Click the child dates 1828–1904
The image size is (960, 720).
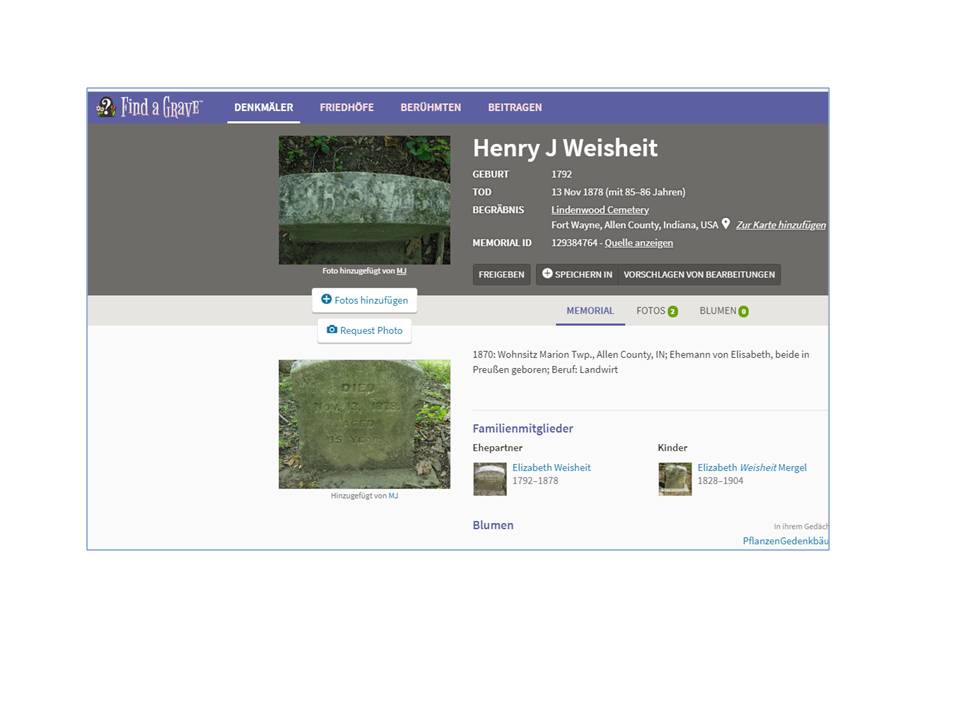720,481
